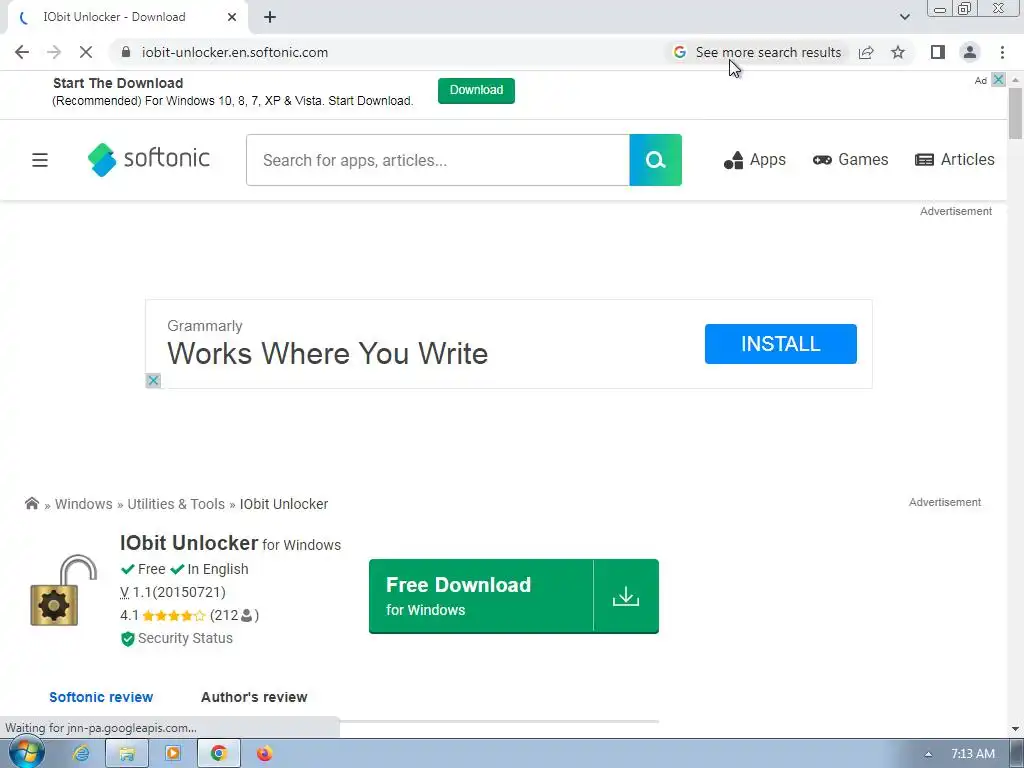Open the Windows breadcrumb link

pos(84,504)
